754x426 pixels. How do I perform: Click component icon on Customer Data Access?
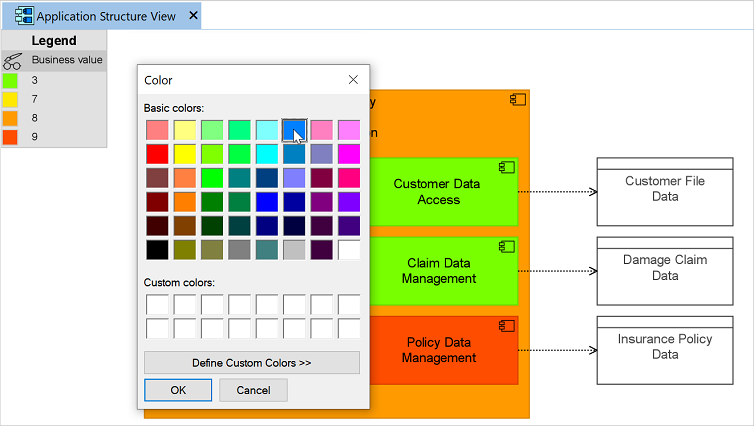coord(507,167)
